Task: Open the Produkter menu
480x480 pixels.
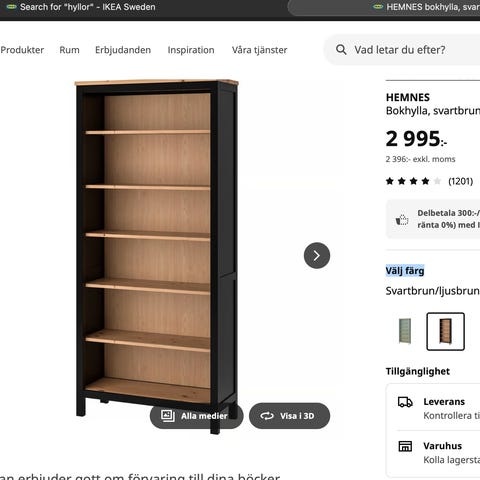Action: tap(22, 50)
